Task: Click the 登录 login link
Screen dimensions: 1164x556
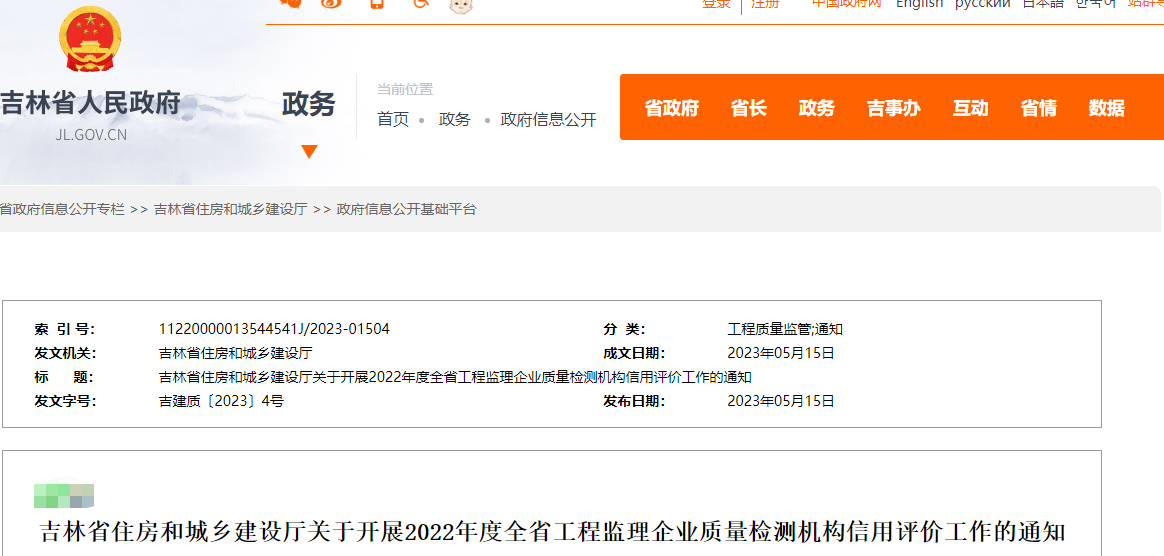Action: coord(716,4)
